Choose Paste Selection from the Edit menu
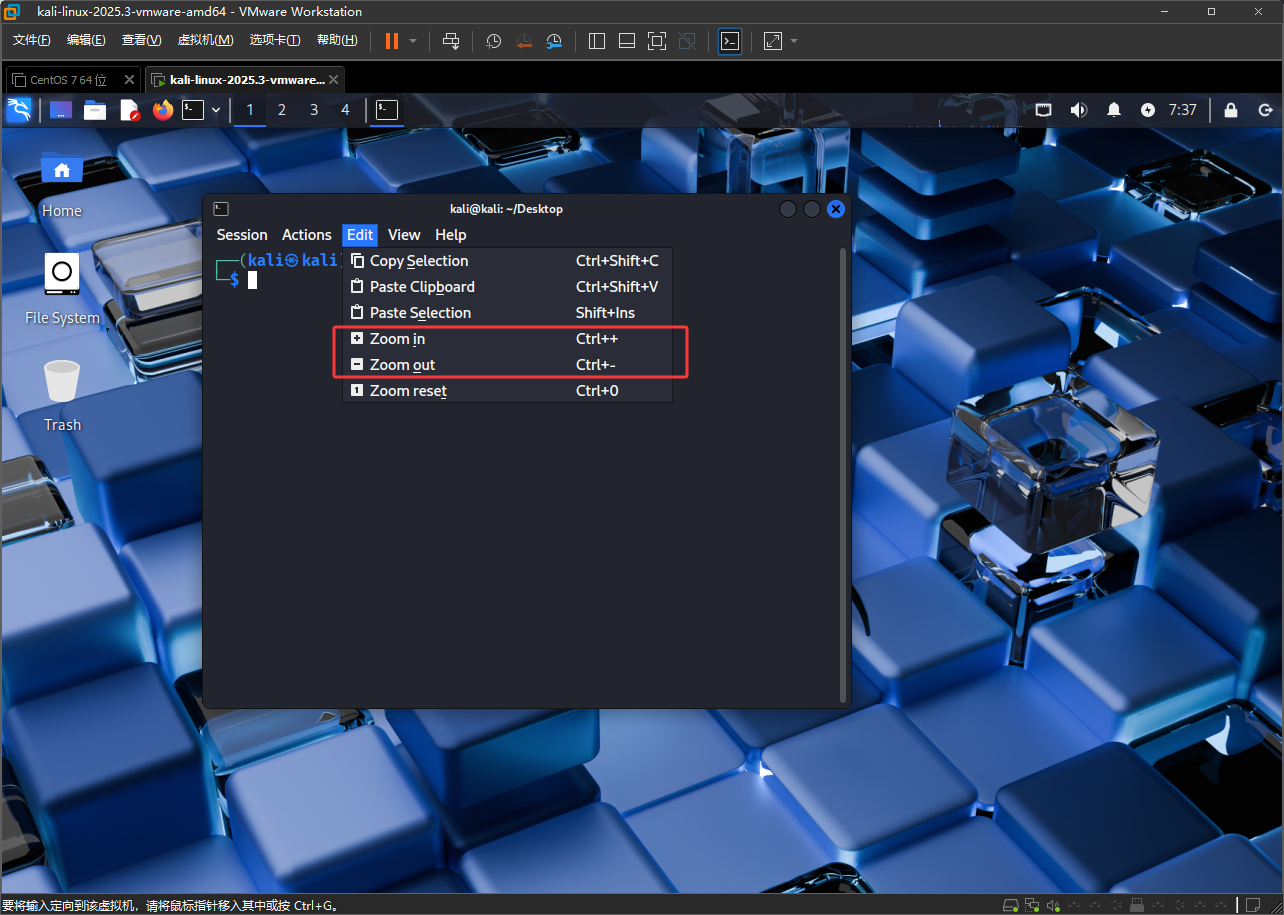Screen dimensions: 1284x915 tap(507, 313)
